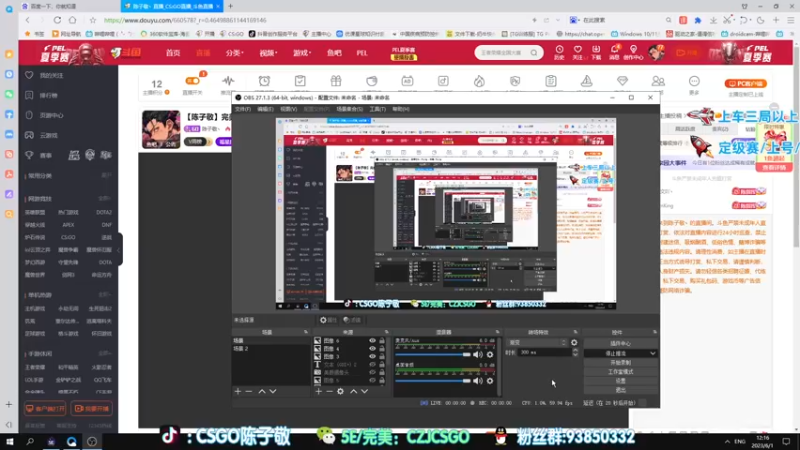Image resolution: width=800 pixels, height=450 pixels.
Task: Open audio settings gear for desktop audio track
Action: (490, 381)
